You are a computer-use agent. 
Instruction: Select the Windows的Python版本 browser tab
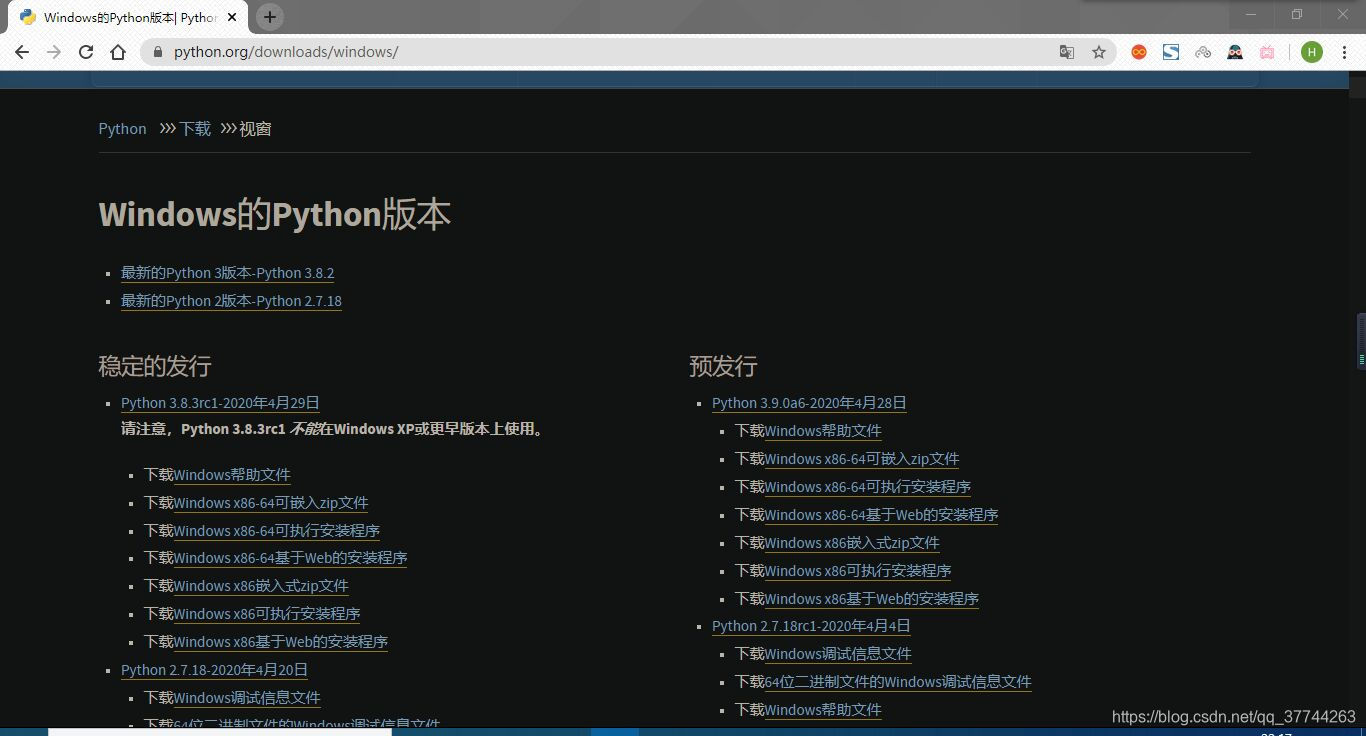[x=120, y=16]
